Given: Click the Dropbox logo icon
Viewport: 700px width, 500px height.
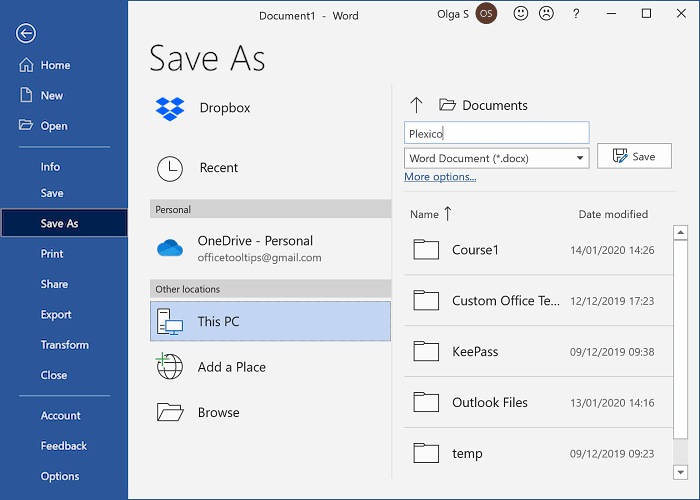Looking at the screenshot, I should (x=170, y=108).
